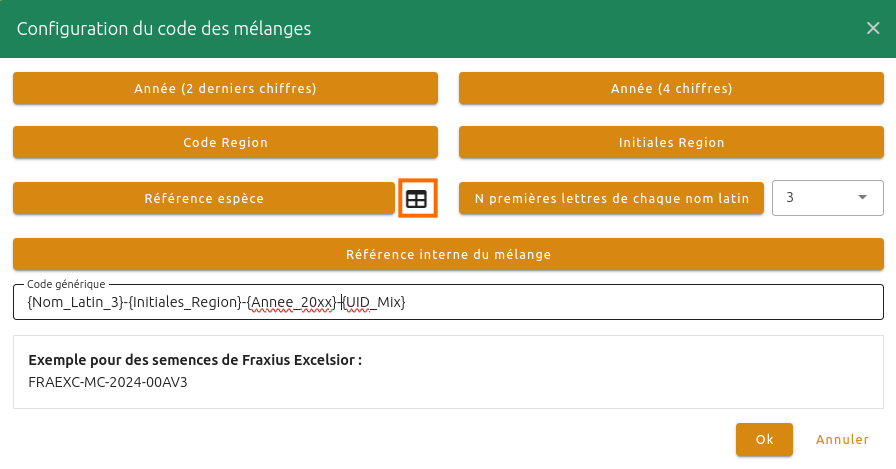Insert Référence interne du mélange token
Image resolution: width=896 pixels, height=469 pixels.
(x=448, y=254)
